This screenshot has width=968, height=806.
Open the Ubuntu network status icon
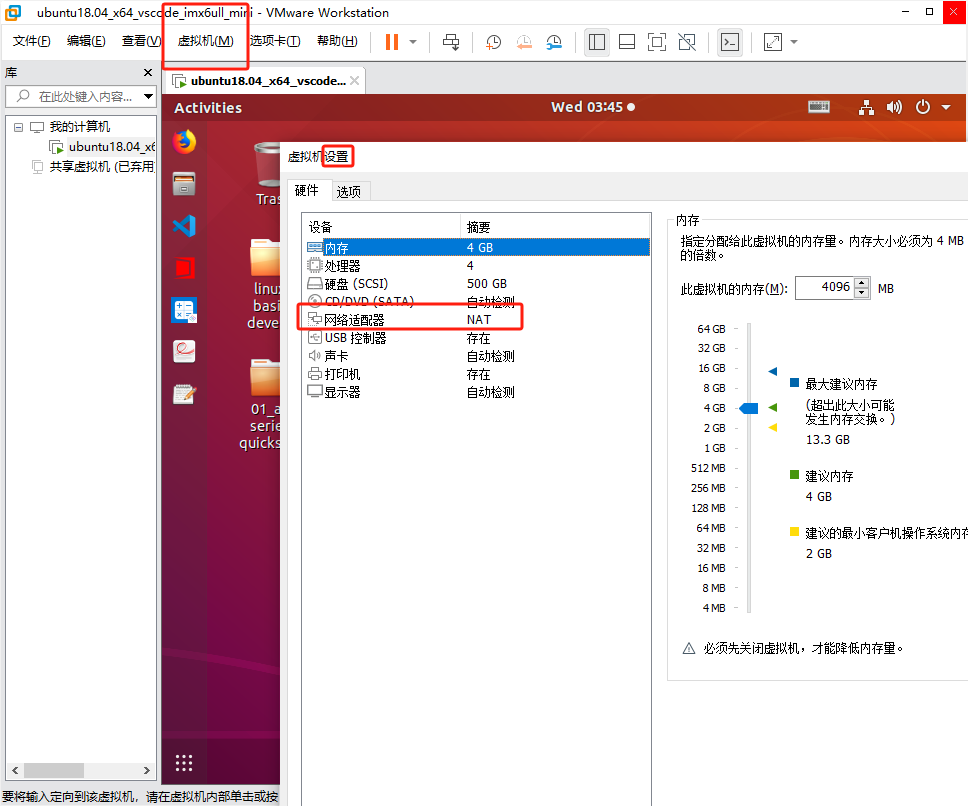coord(867,107)
